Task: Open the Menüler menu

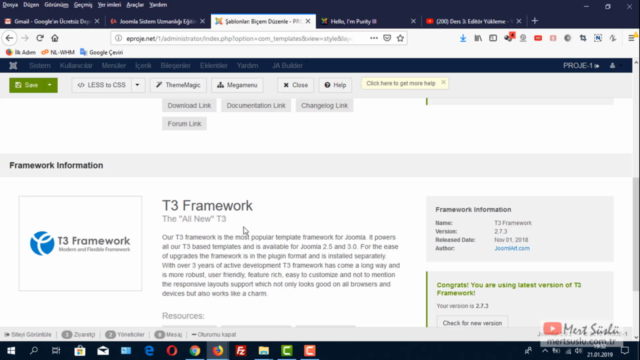Action: pos(114,65)
